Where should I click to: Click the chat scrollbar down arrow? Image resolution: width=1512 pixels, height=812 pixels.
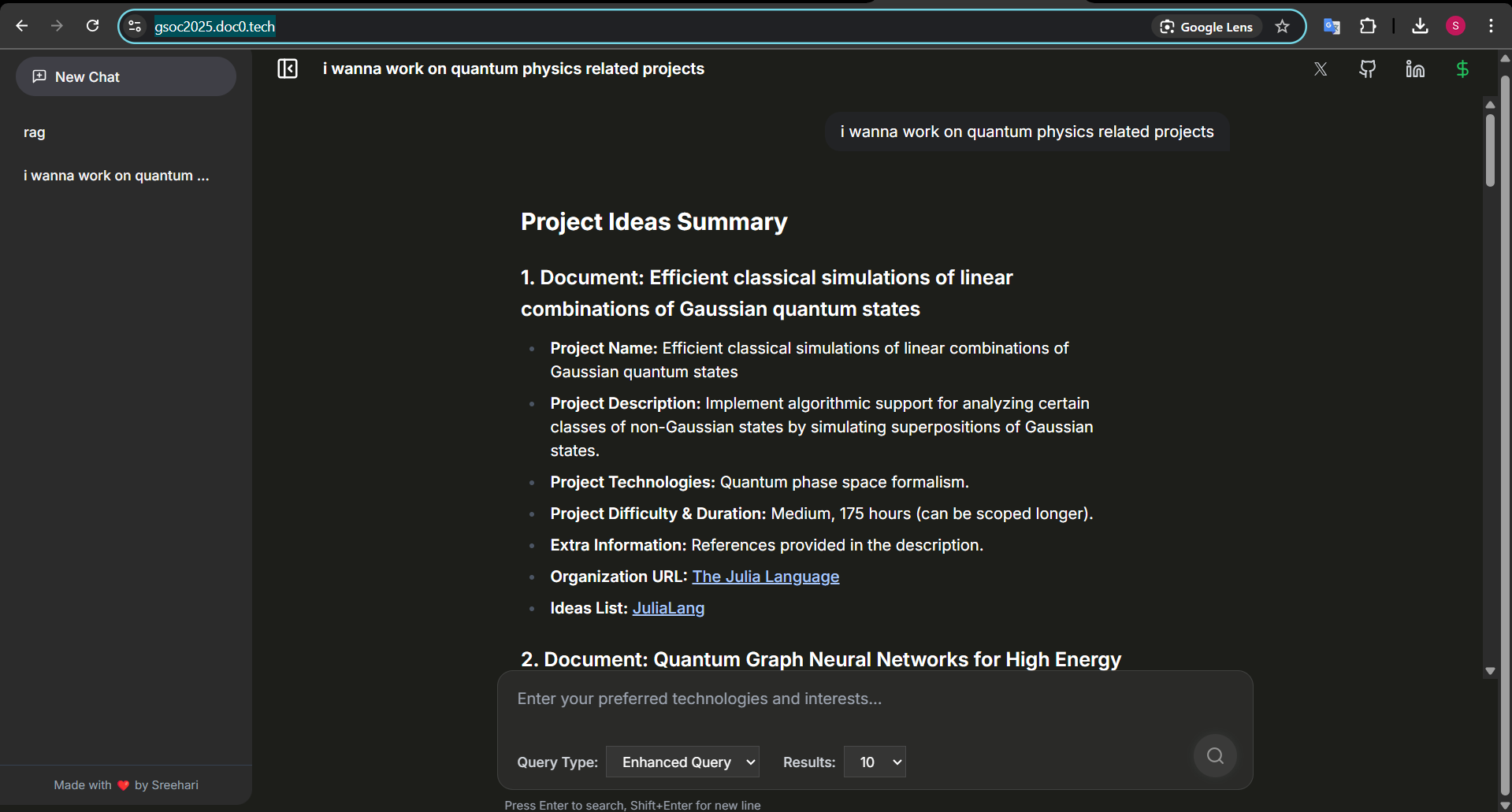click(1490, 671)
